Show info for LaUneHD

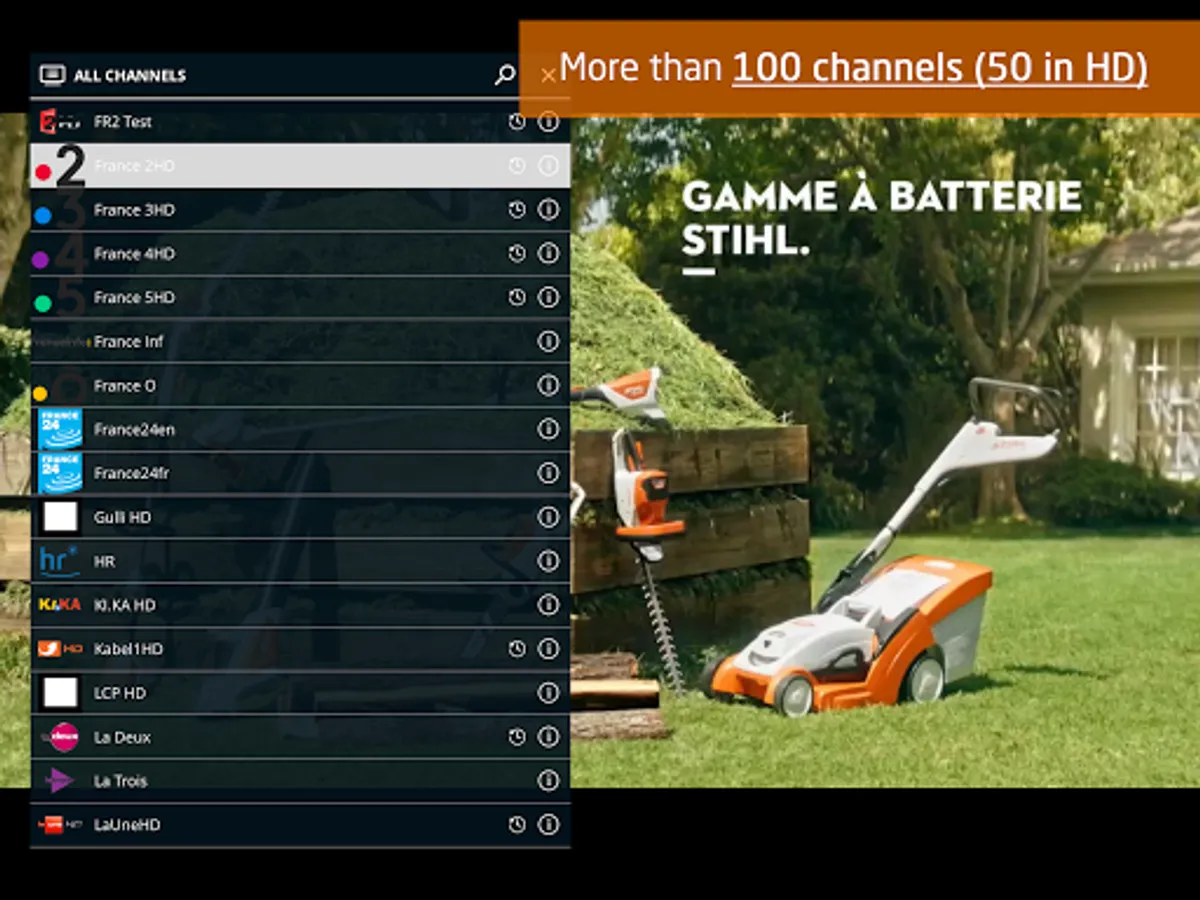tap(548, 825)
